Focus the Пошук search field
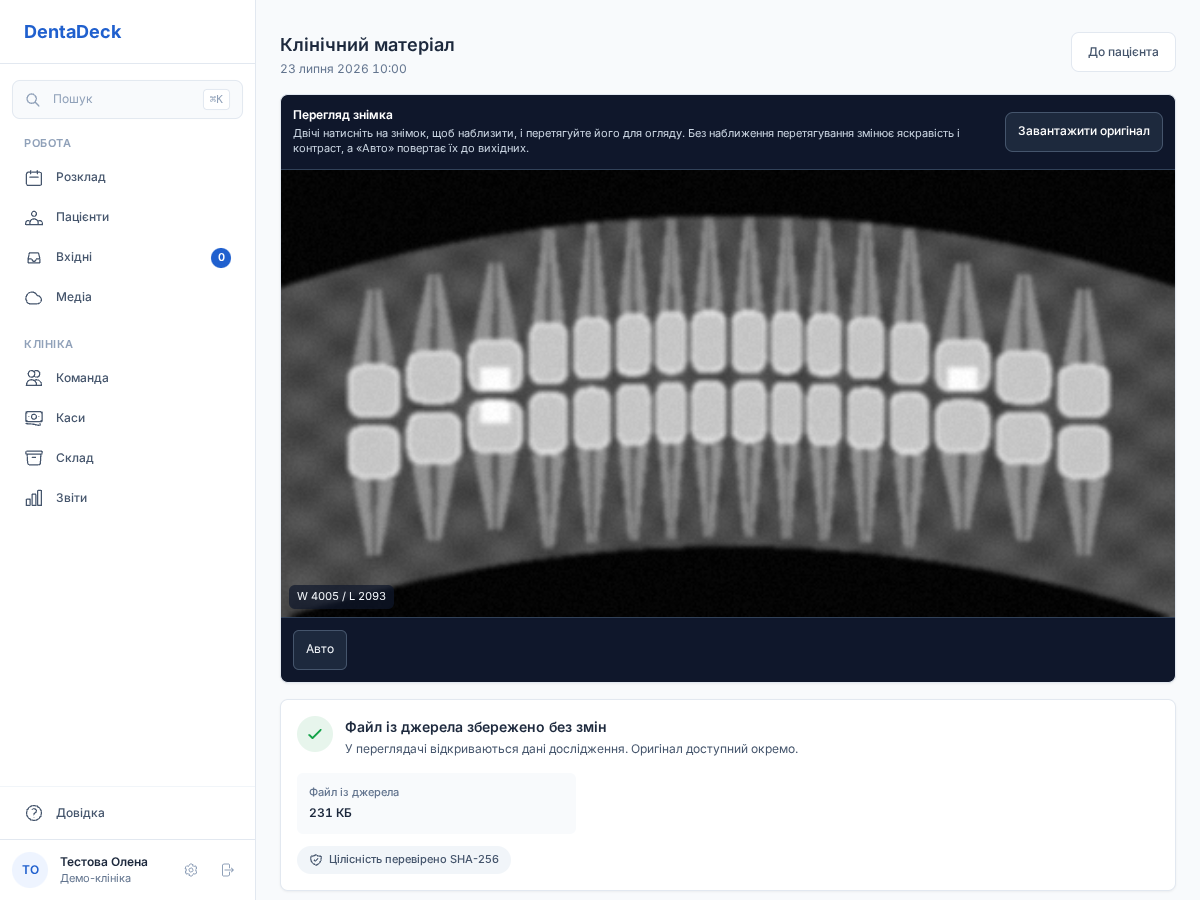 (128, 100)
